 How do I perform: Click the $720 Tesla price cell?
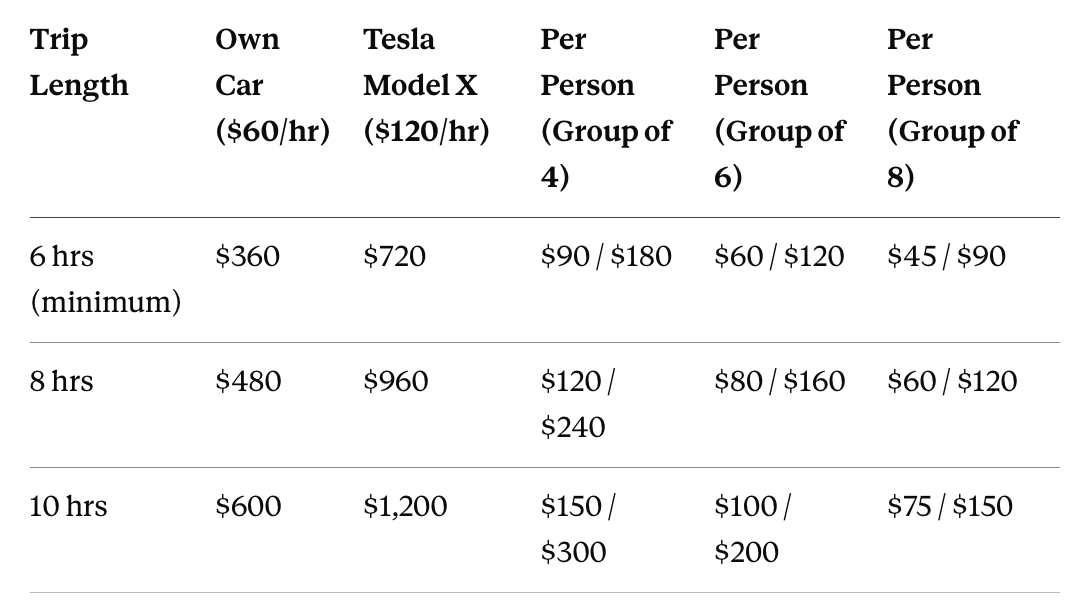(394, 257)
